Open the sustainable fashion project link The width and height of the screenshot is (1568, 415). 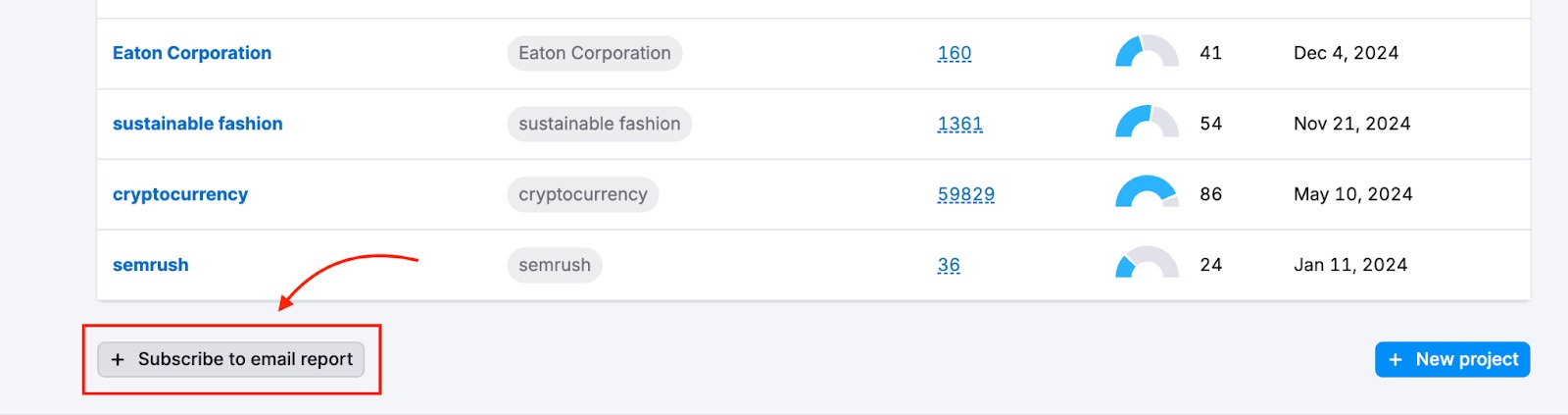pos(197,124)
